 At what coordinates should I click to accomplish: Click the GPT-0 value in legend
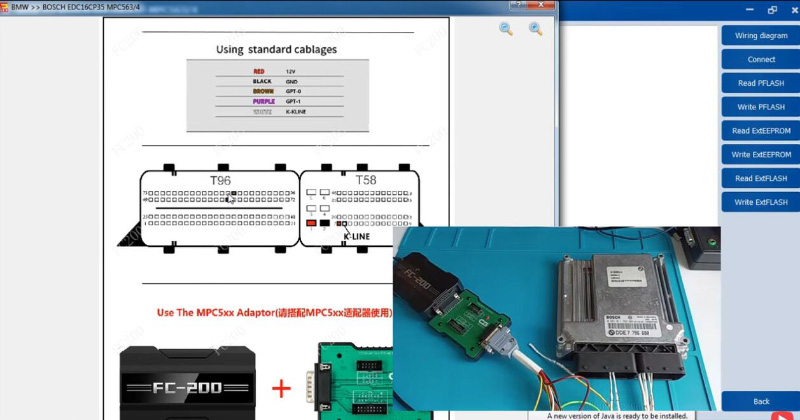point(293,91)
